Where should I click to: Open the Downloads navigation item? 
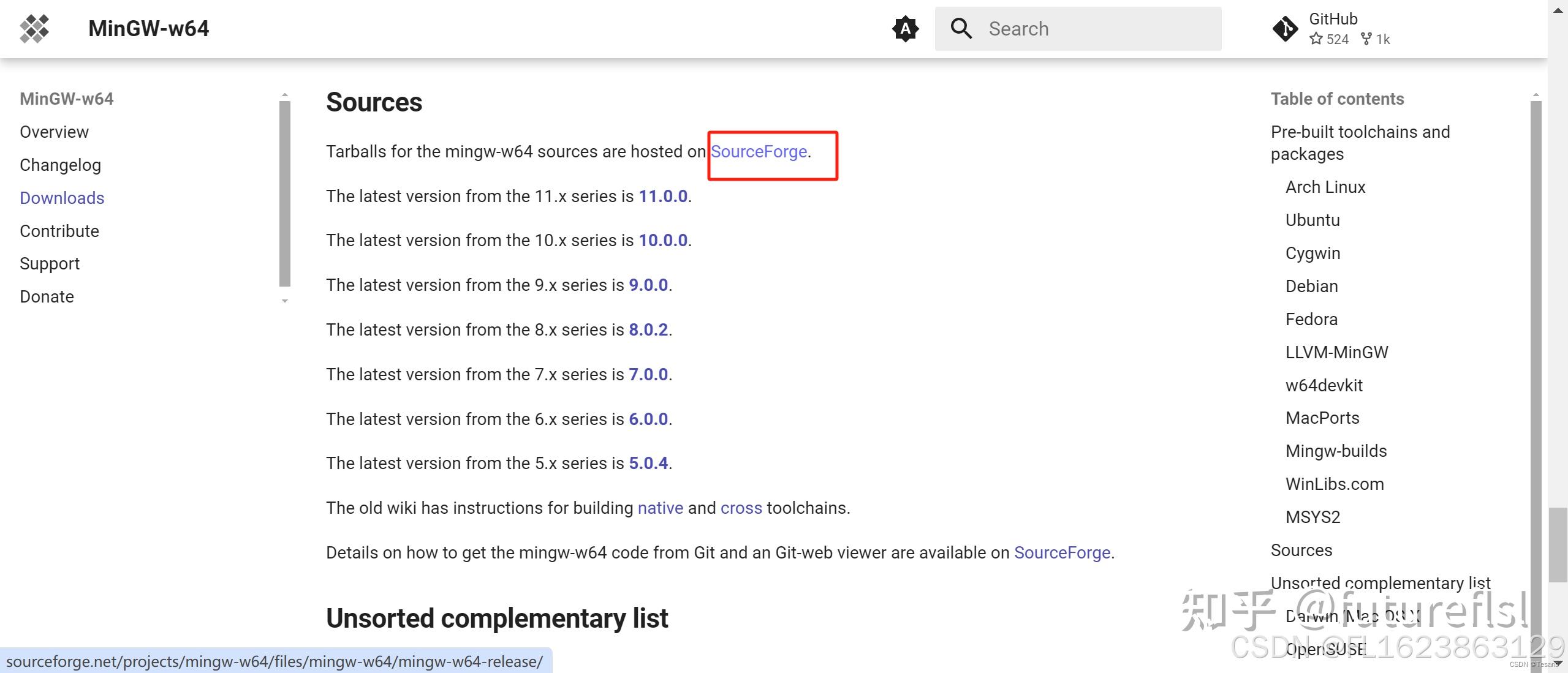point(62,198)
